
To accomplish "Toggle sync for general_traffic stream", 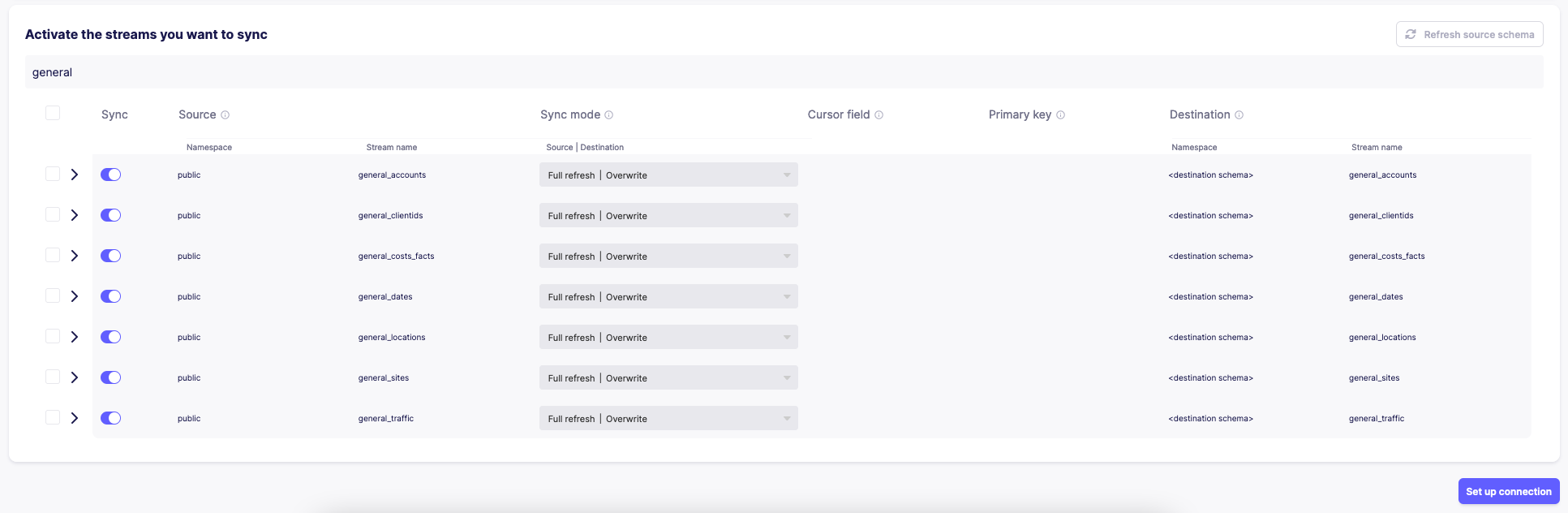I will pos(111,418).
